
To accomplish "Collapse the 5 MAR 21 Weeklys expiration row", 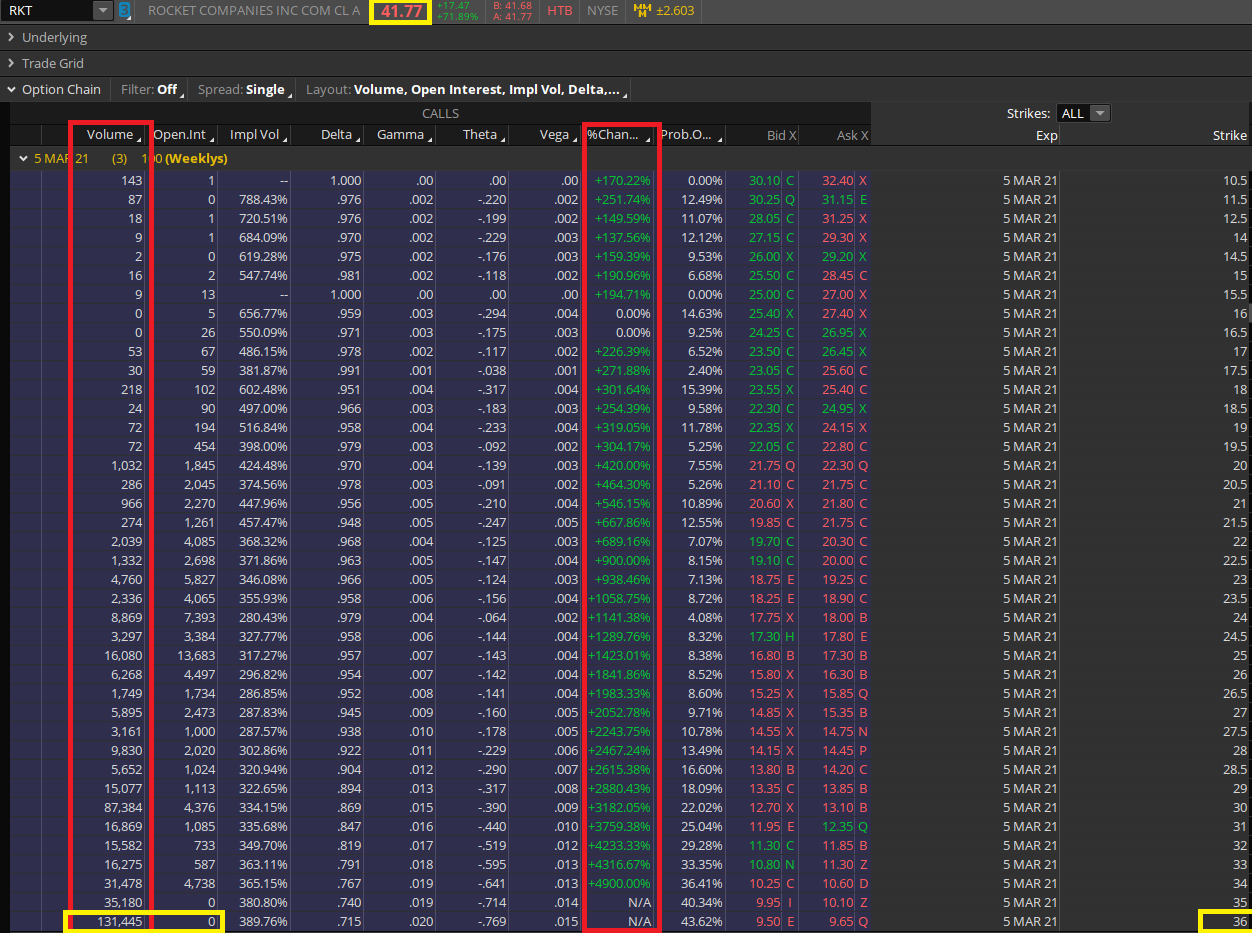I will 22,158.
